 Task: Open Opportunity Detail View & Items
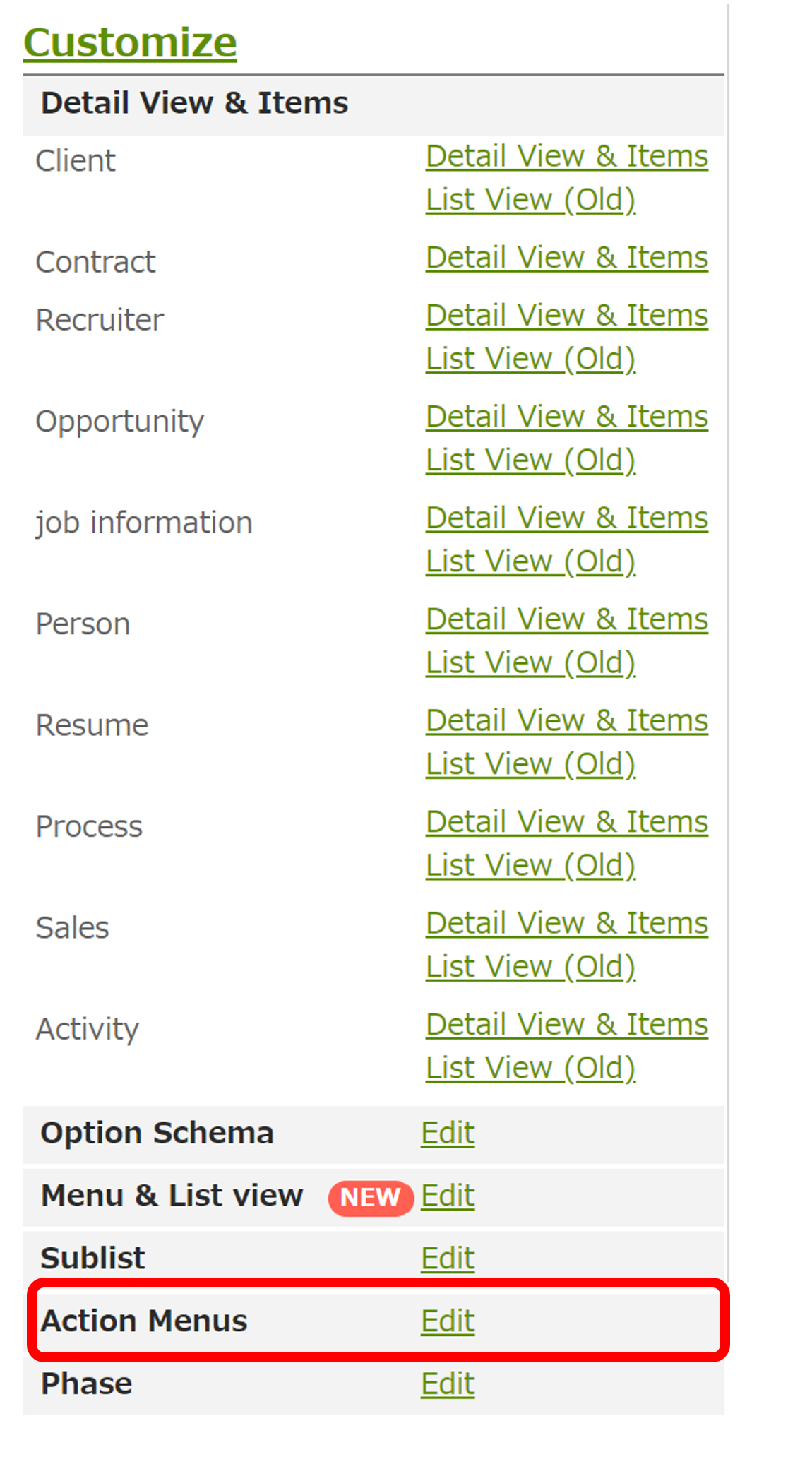coord(566,417)
